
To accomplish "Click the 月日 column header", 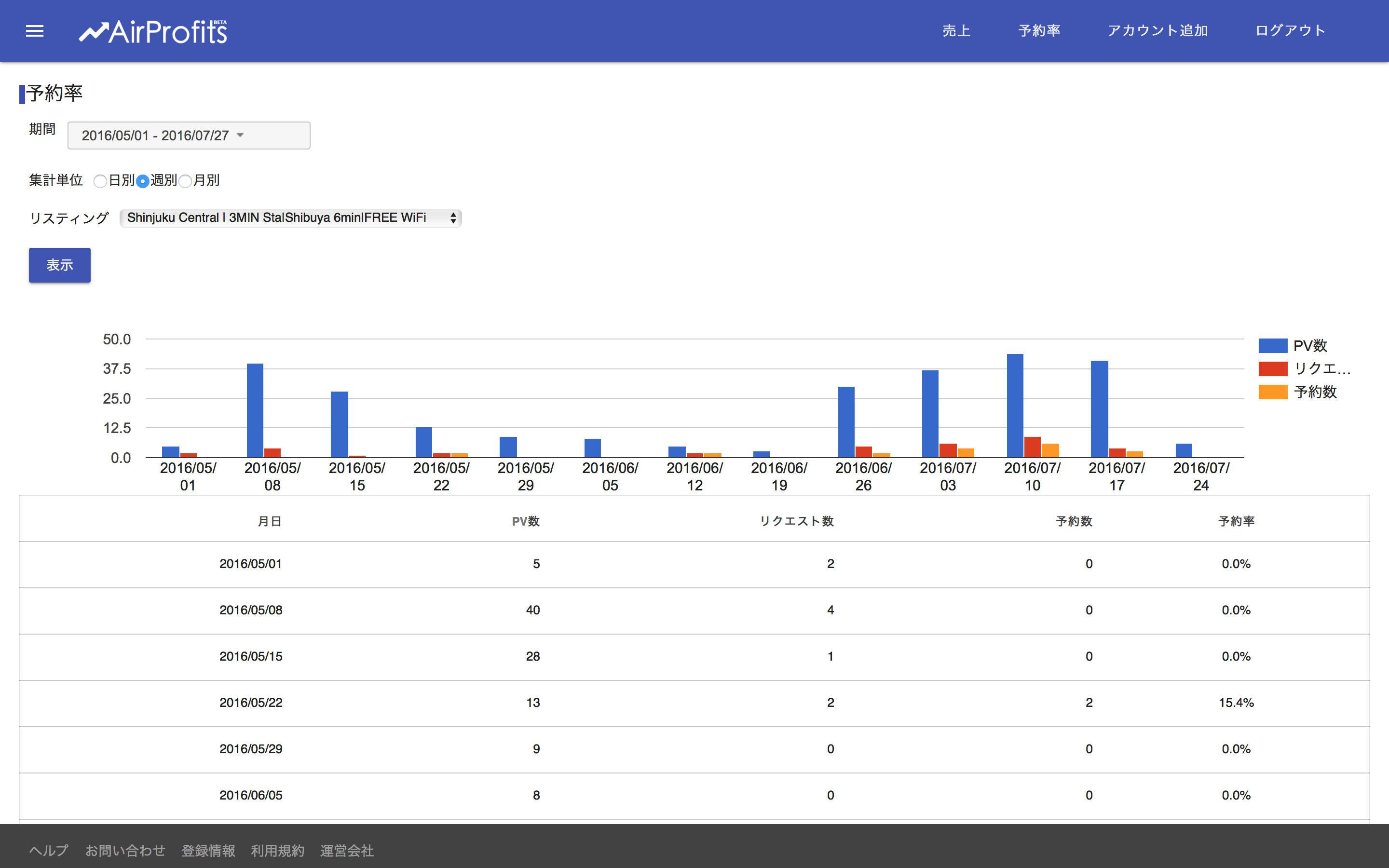I will (269, 521).
